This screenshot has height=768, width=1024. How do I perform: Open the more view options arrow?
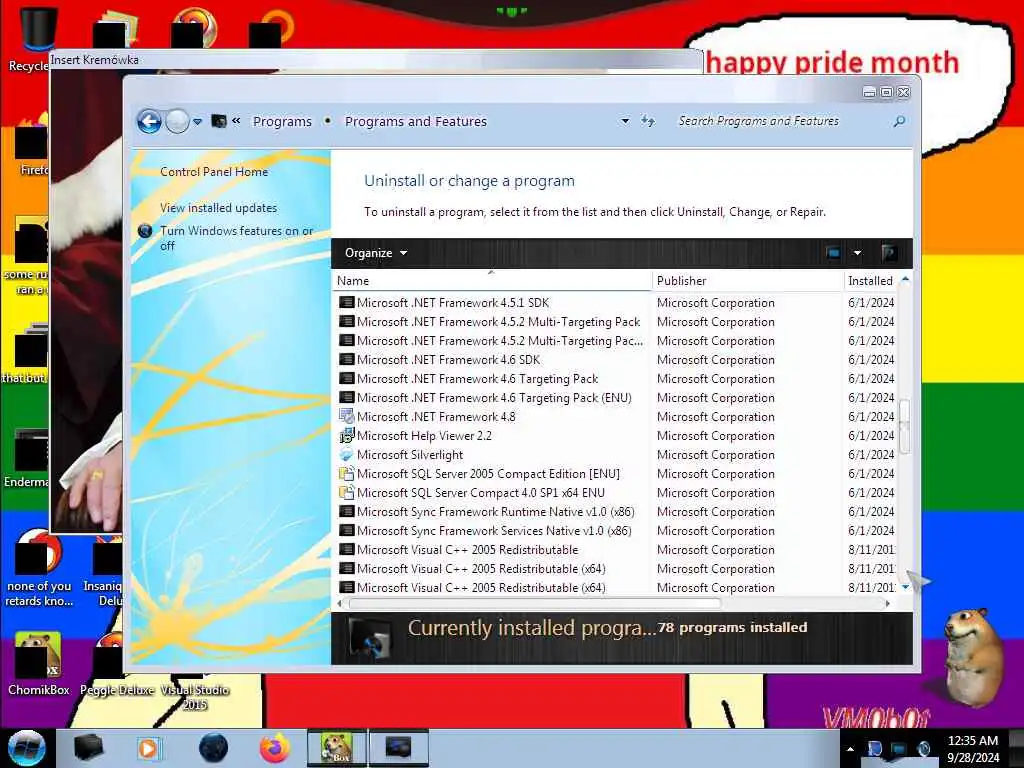[x=857, y=253]
